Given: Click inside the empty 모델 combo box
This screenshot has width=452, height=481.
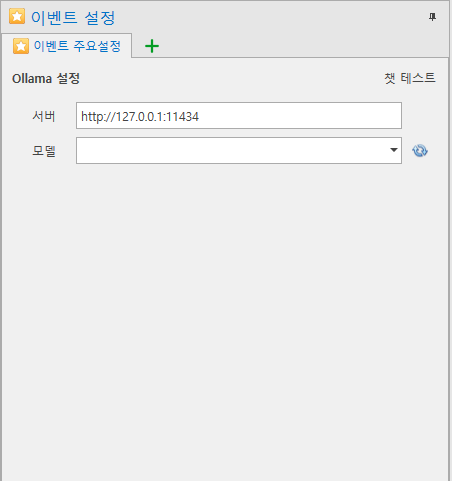Looking at the screenshot, I should tap(232, 150).
